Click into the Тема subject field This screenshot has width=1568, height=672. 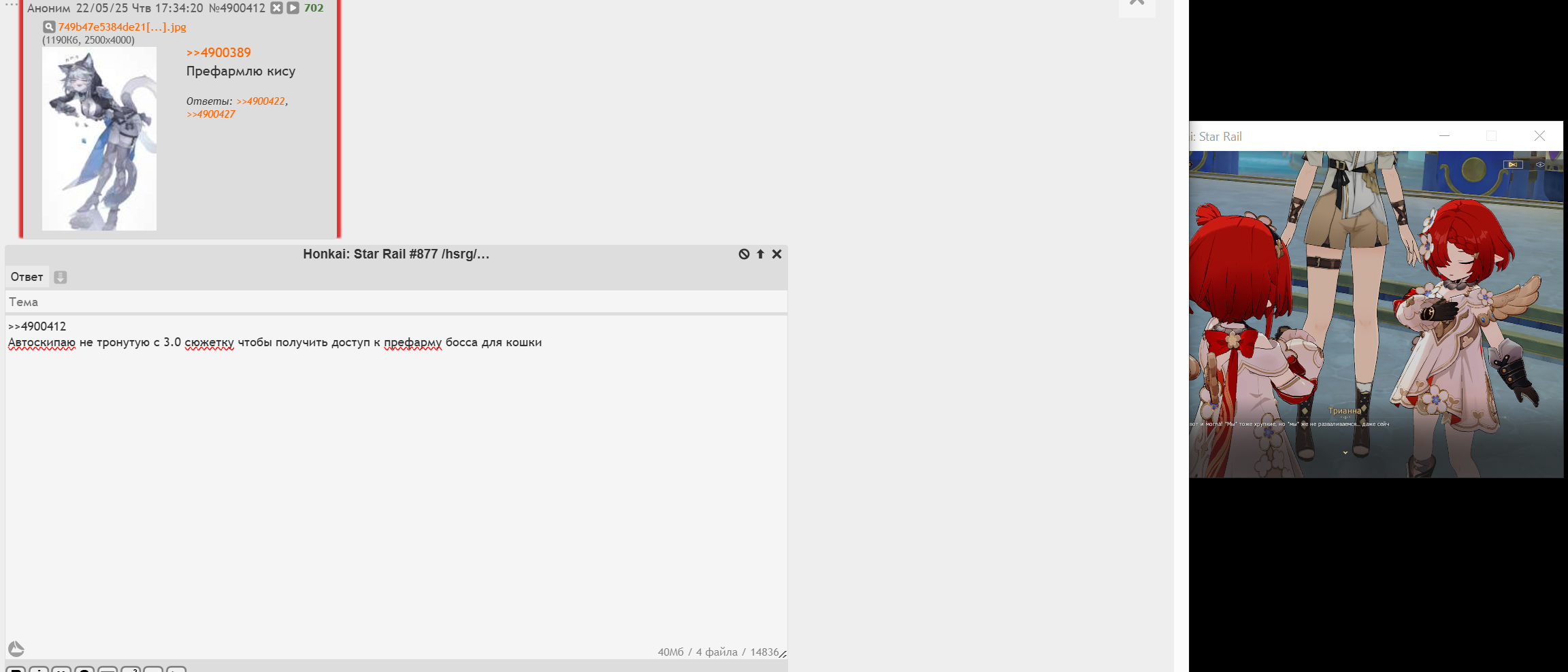pos(396,302)
